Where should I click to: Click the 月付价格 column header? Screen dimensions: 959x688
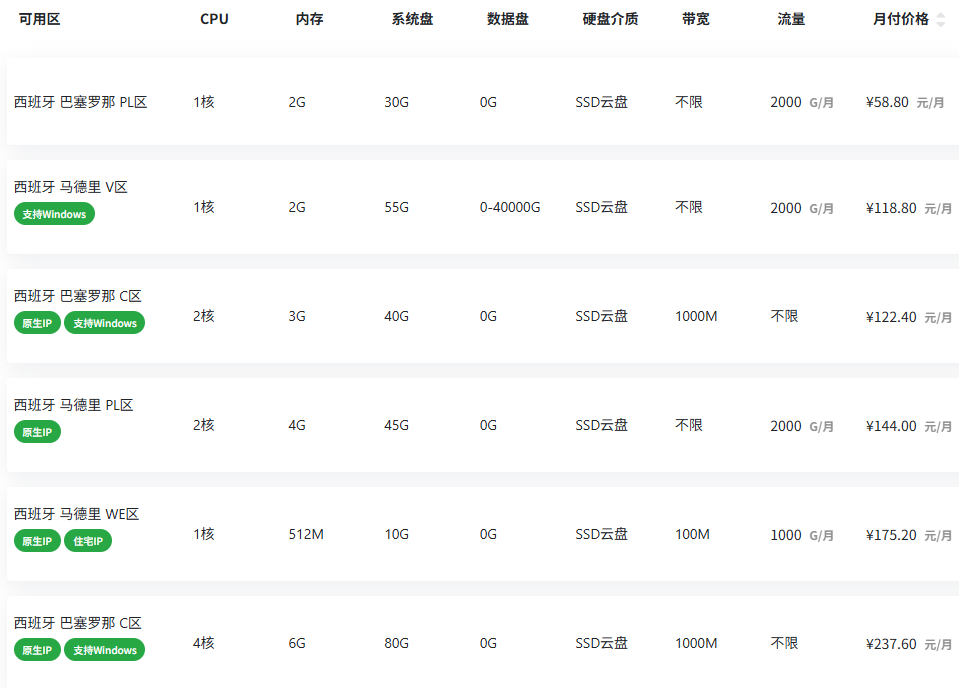[900, 19]
